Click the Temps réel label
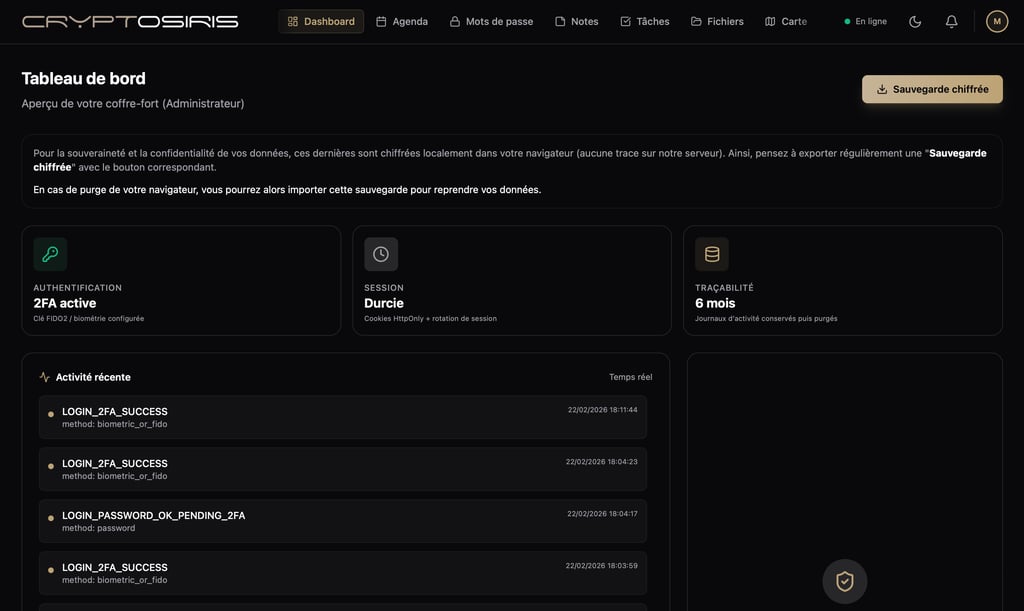 pos(630,377)
